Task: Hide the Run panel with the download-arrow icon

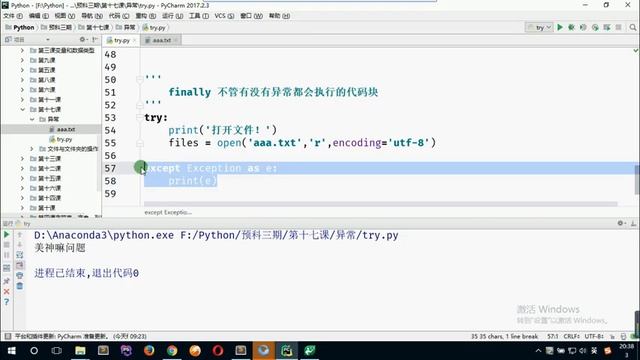Action: point(633,223)
